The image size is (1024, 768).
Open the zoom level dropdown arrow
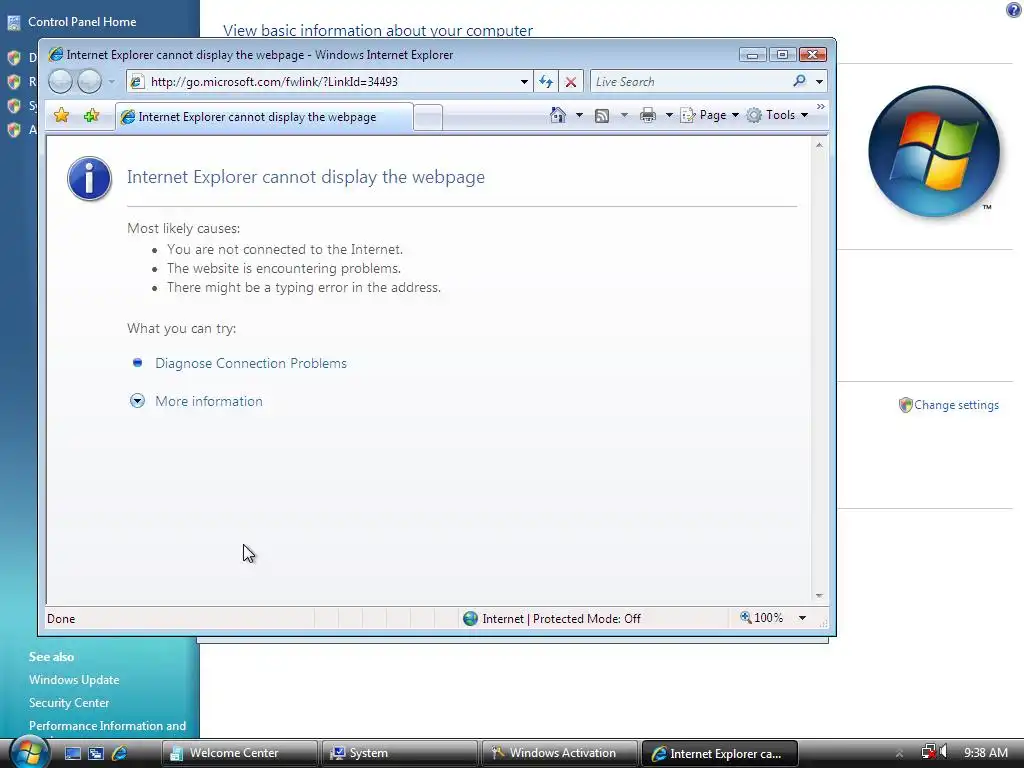tap(803, 618)
